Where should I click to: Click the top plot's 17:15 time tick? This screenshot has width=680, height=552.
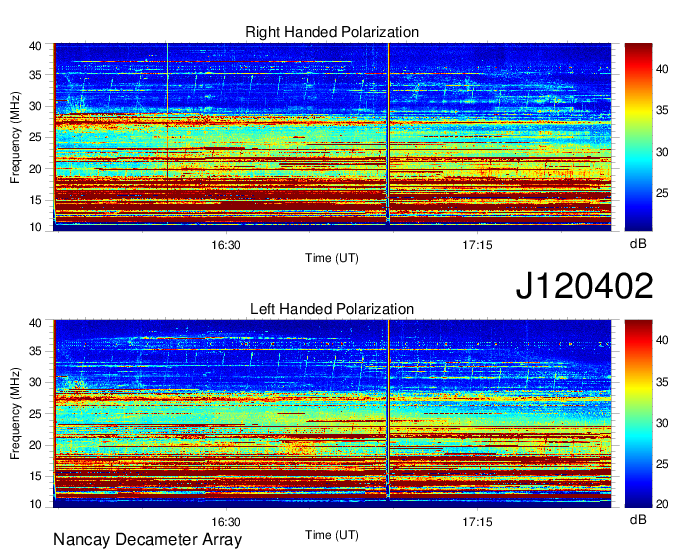[477, 245]
